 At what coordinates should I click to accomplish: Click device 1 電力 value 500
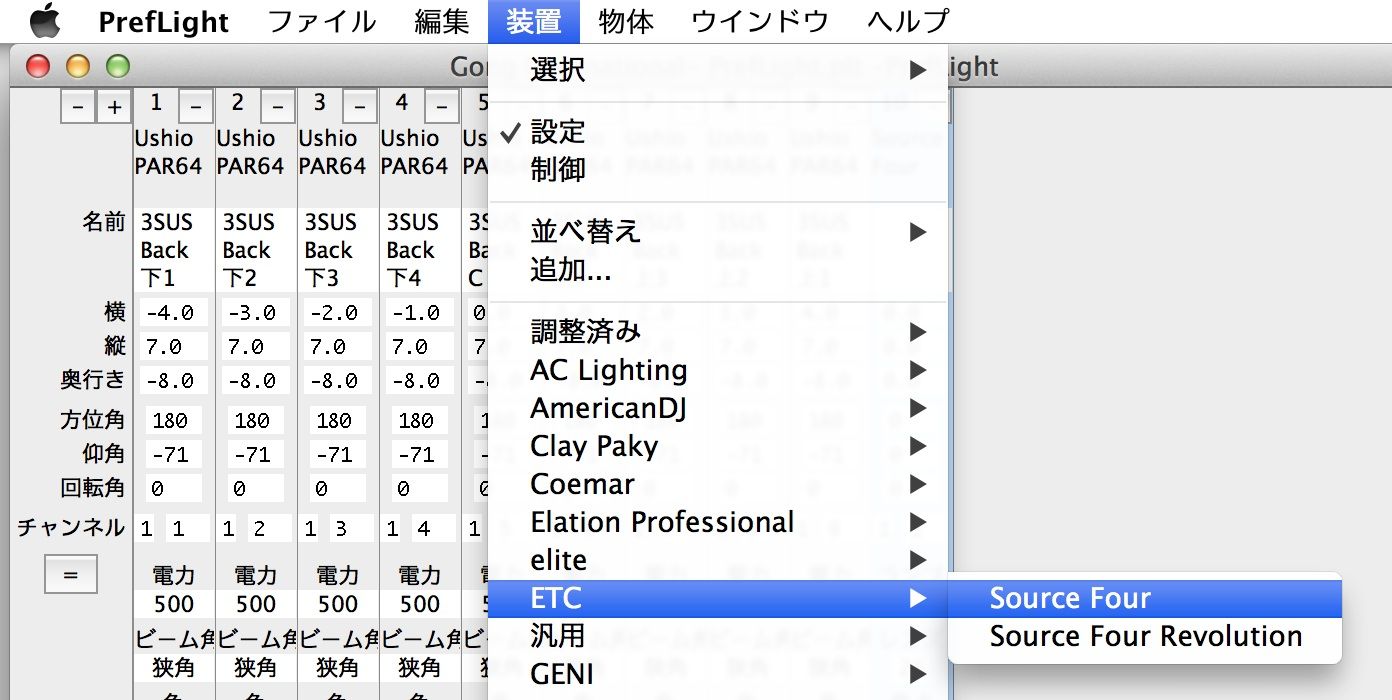point(174,604)
